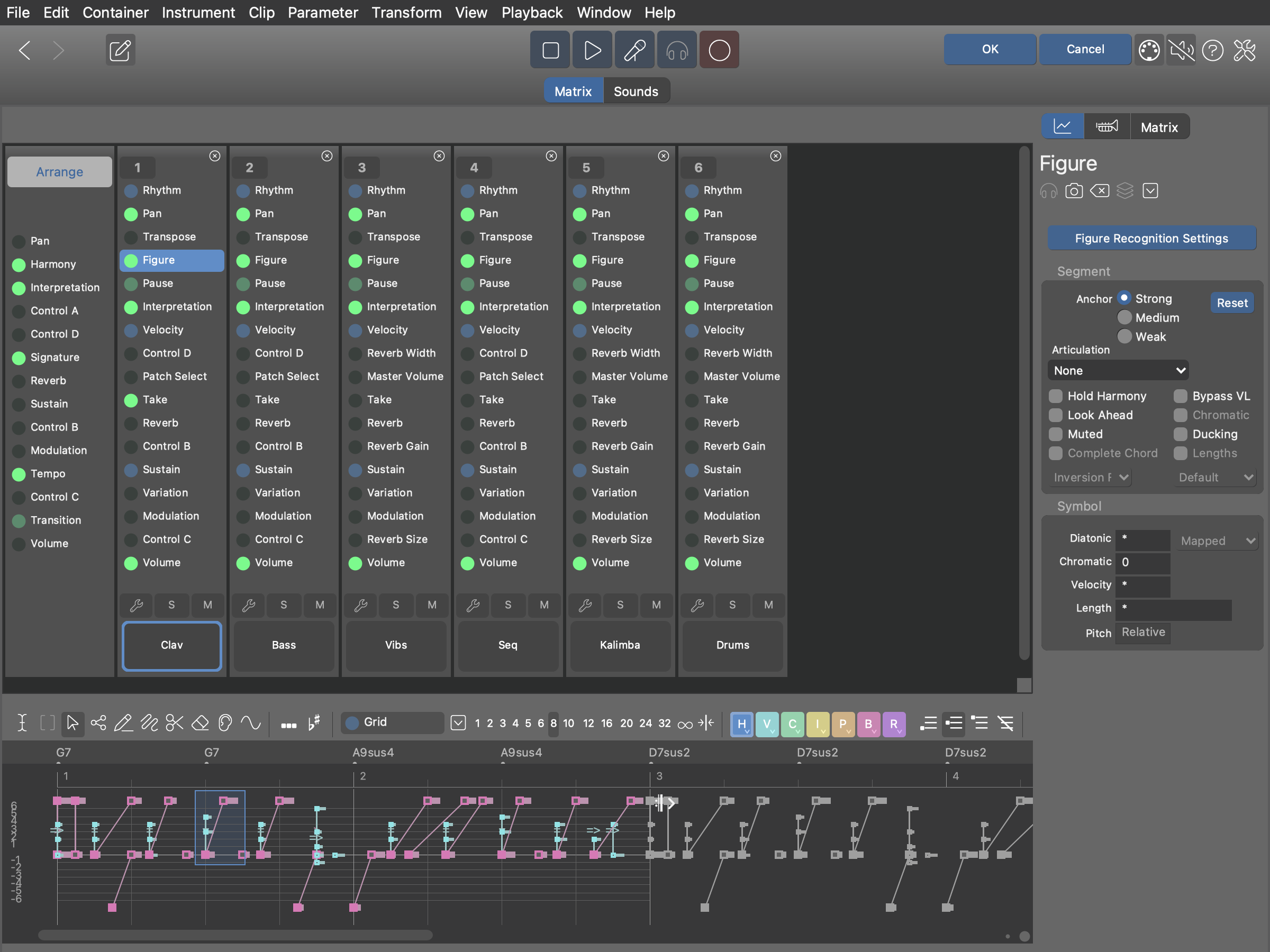Select the eraser tool
Viewport: 1270px width, 952px height.
pyautogui.click(x=200, y=722)
